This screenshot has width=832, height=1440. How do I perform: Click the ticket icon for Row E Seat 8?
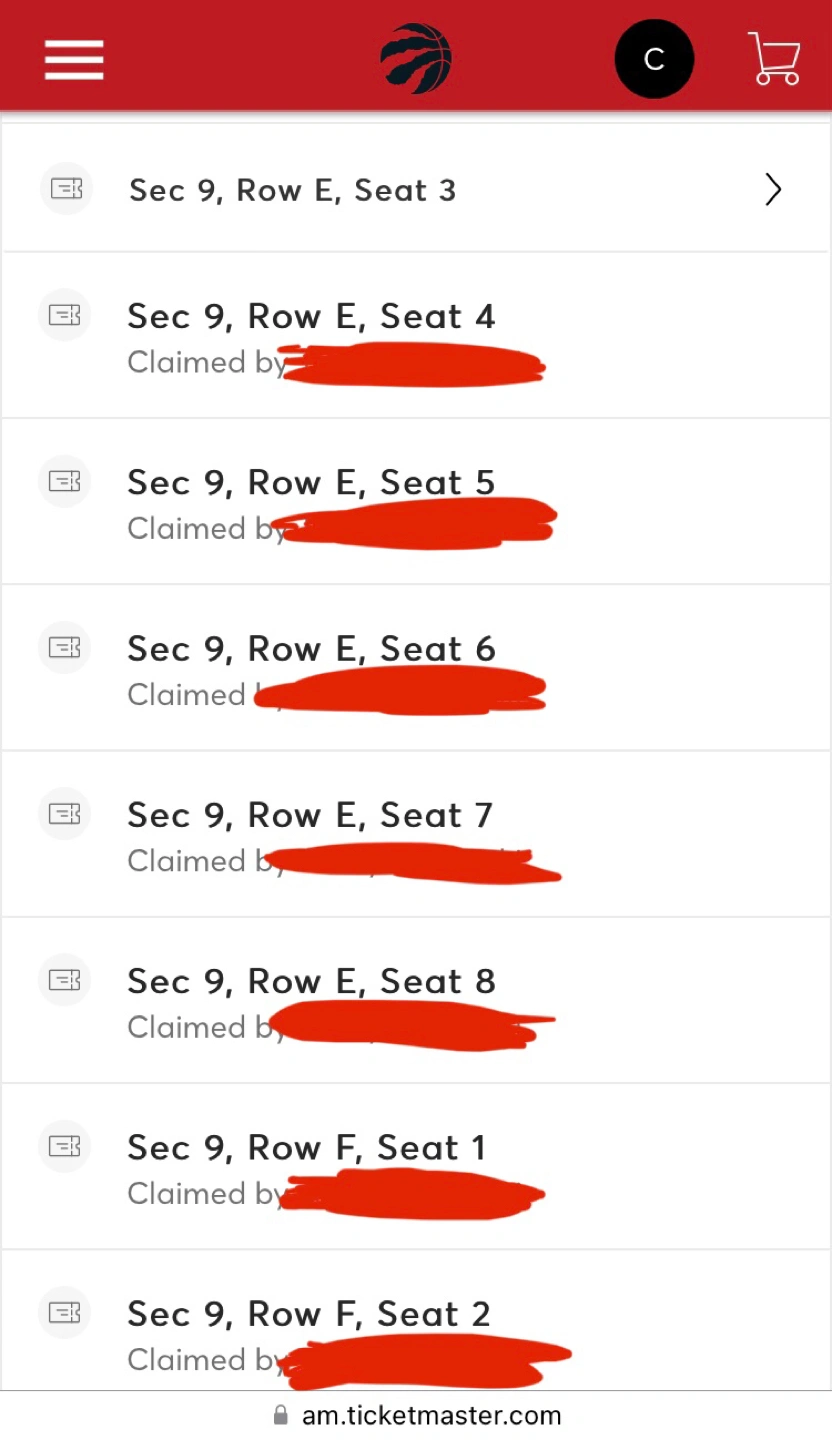click(x=65, y=979)
